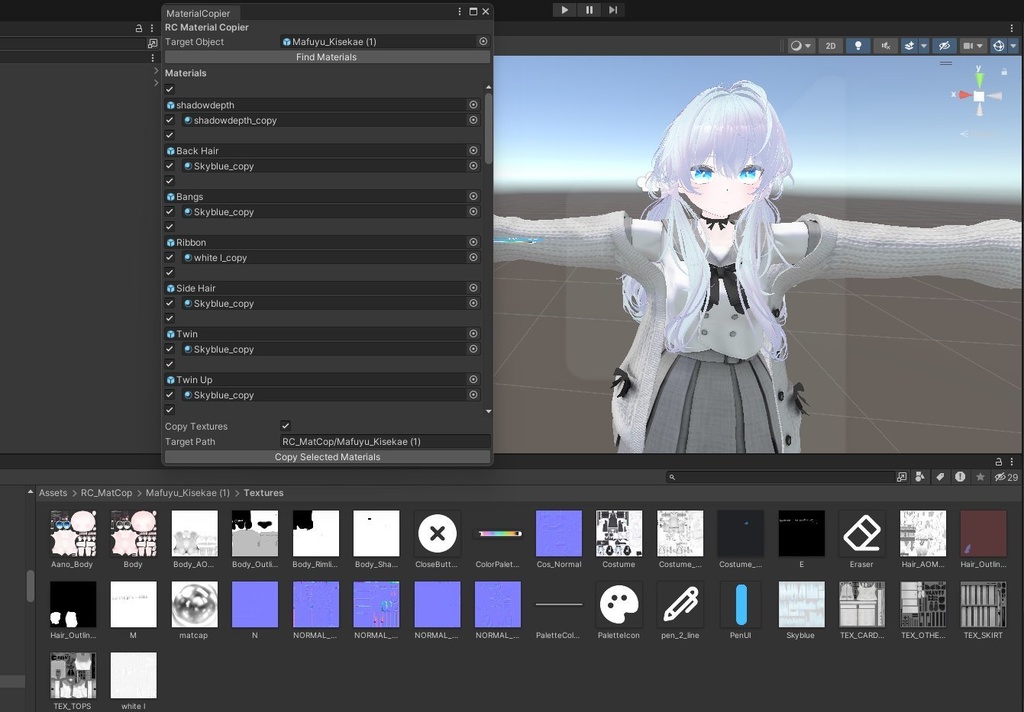Image resolution: width=1024 pixels, height=712 pixels.
Task: Toggle 2D view mode in the Scene view
Action: [x=831, y=45]
